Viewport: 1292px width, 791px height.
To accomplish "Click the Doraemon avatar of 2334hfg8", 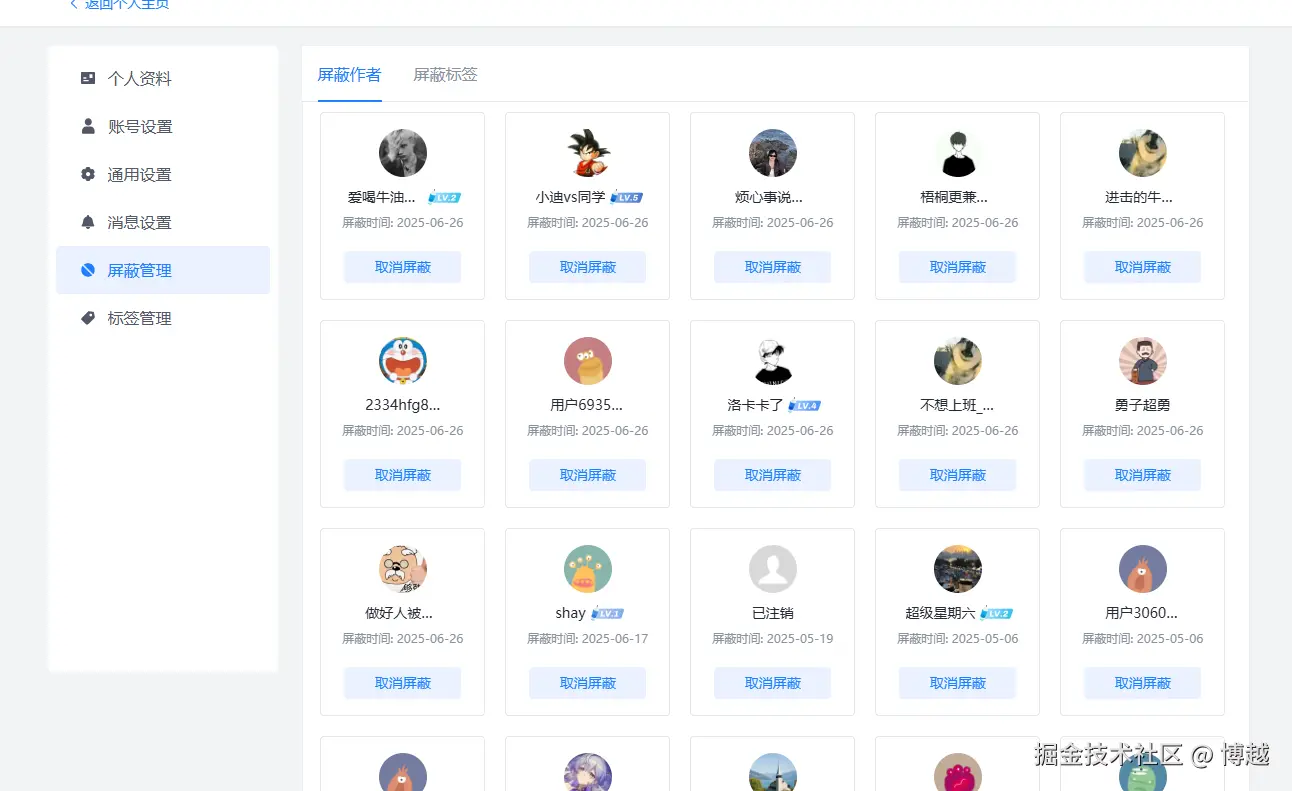I will 402,361.
